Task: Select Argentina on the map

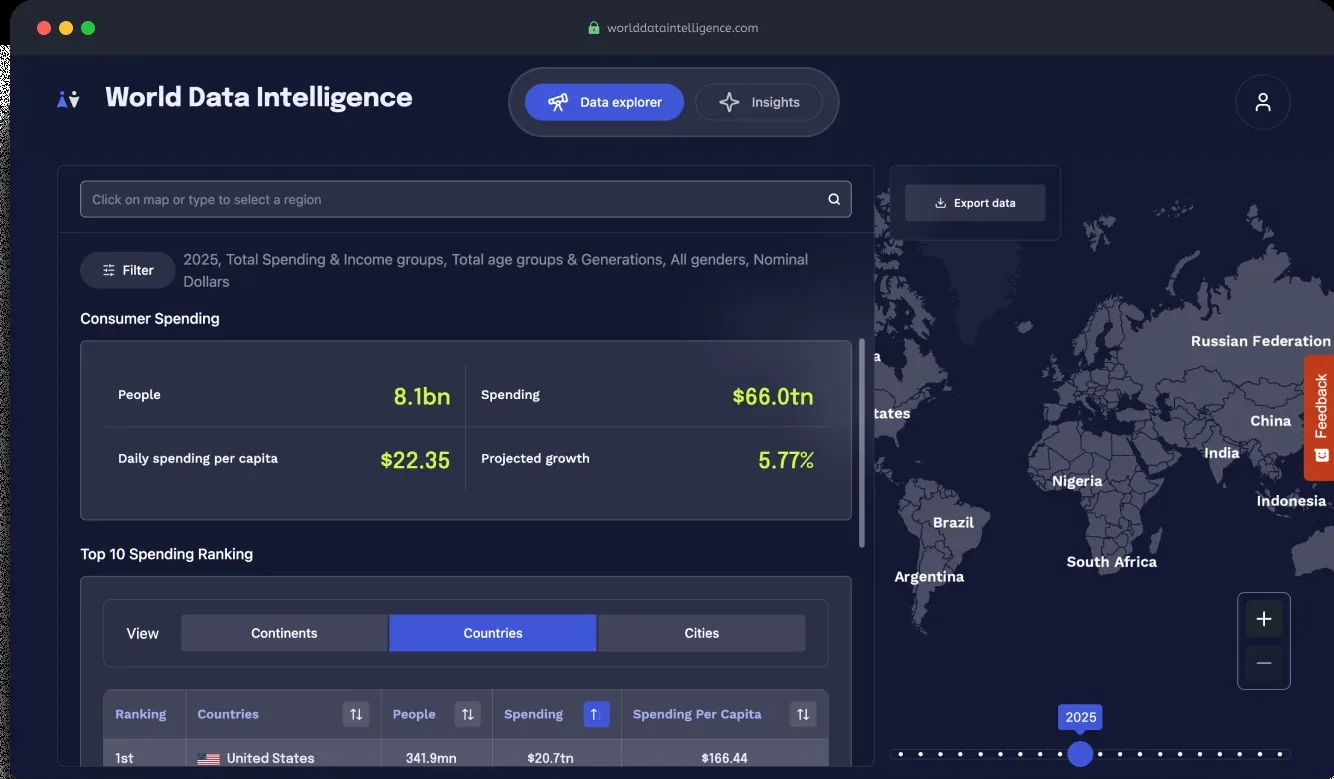Action: pos(929,577)
